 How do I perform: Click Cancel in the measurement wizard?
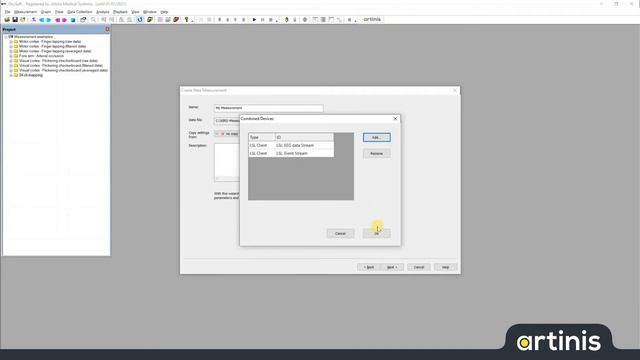(419, 267)
